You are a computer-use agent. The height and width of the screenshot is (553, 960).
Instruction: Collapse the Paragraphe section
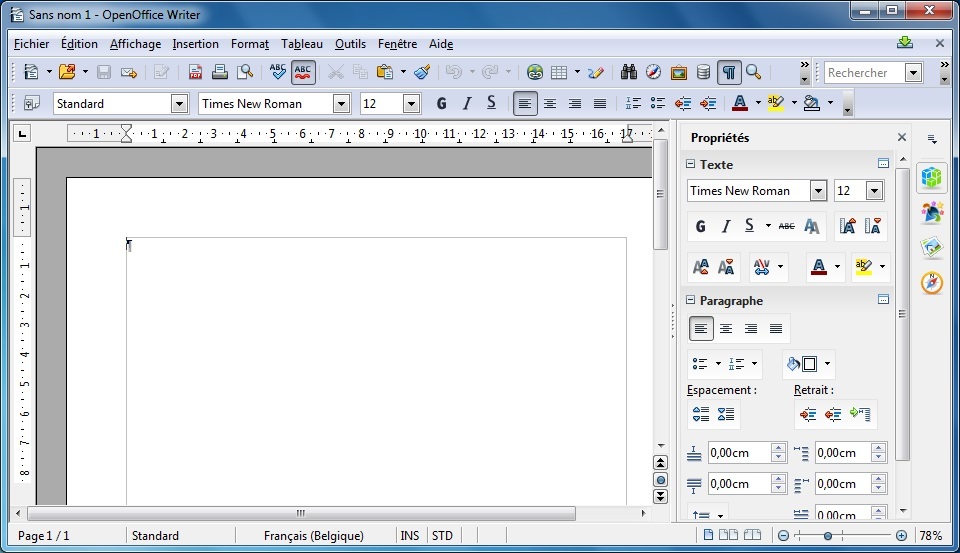[x=691, y=300]
